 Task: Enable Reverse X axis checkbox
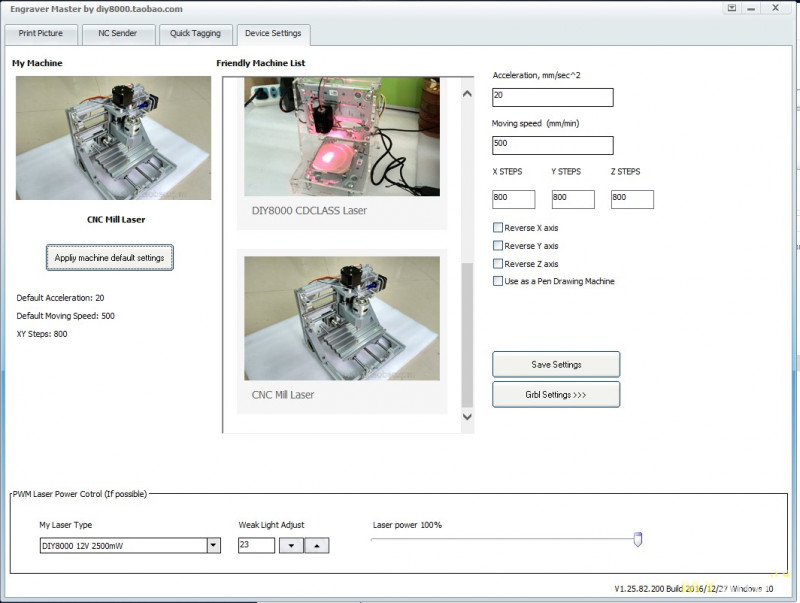[x=498, y=228]
